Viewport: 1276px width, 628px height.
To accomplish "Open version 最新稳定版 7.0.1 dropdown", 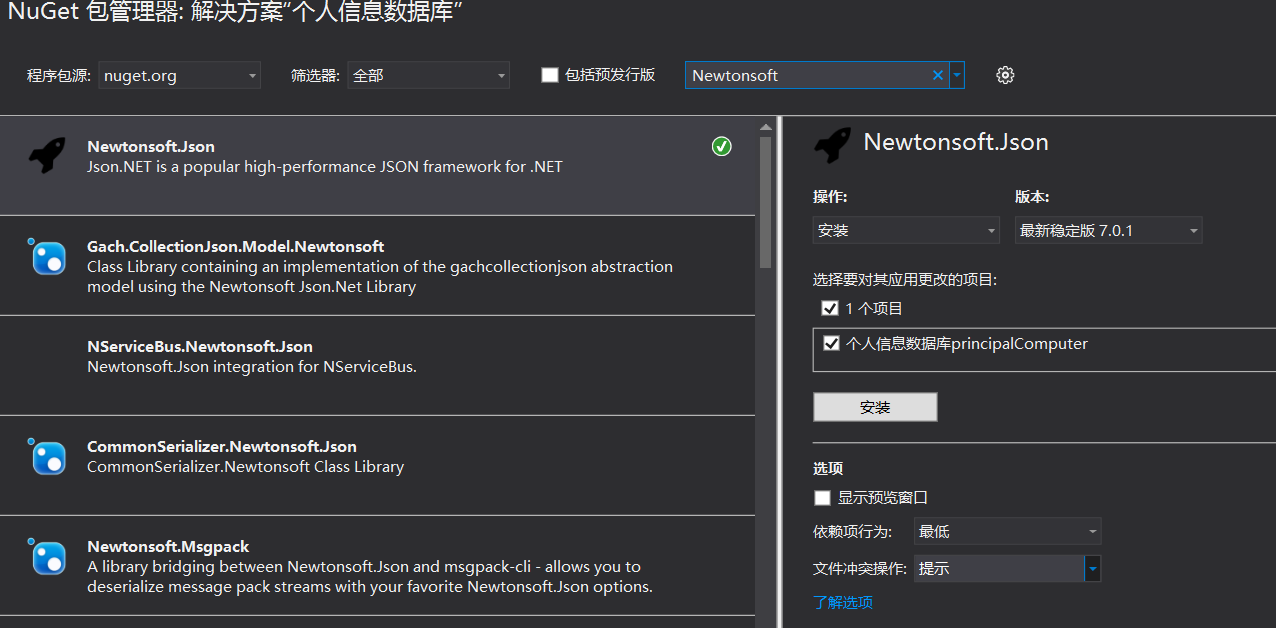I will [1108, 230].
